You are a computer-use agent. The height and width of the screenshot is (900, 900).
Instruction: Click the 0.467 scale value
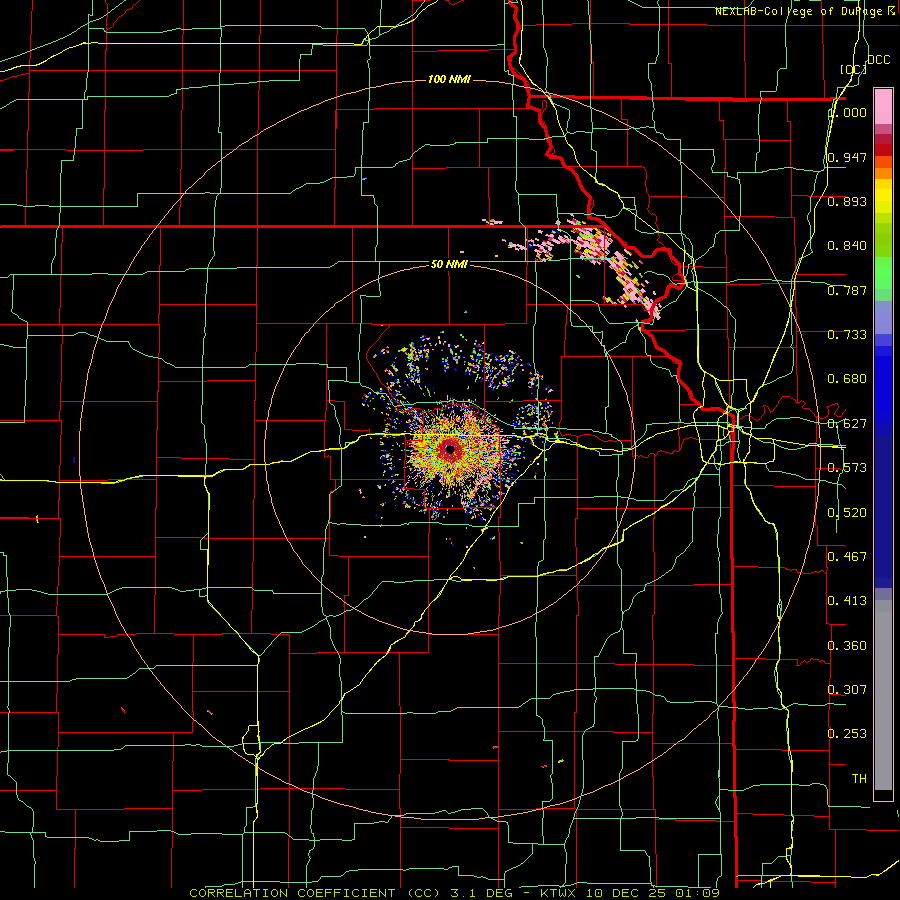(847, 556)
